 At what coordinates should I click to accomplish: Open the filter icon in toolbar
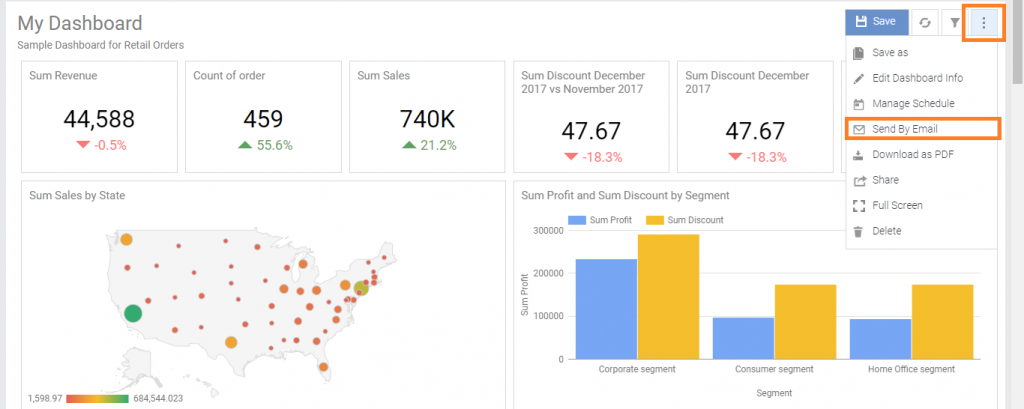click(954, 23)
